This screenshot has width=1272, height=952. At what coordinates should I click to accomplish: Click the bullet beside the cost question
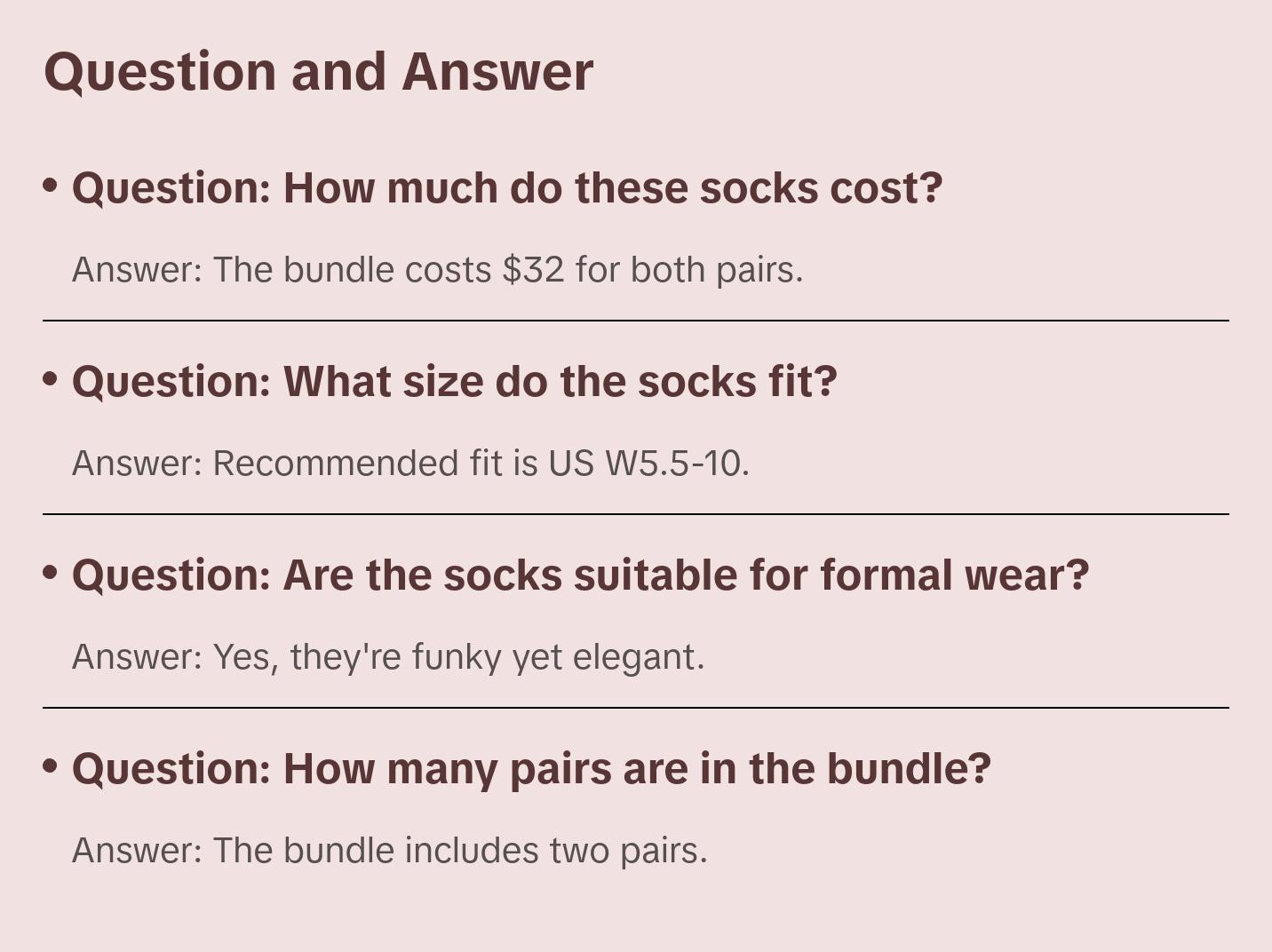[x=51, y=186]
